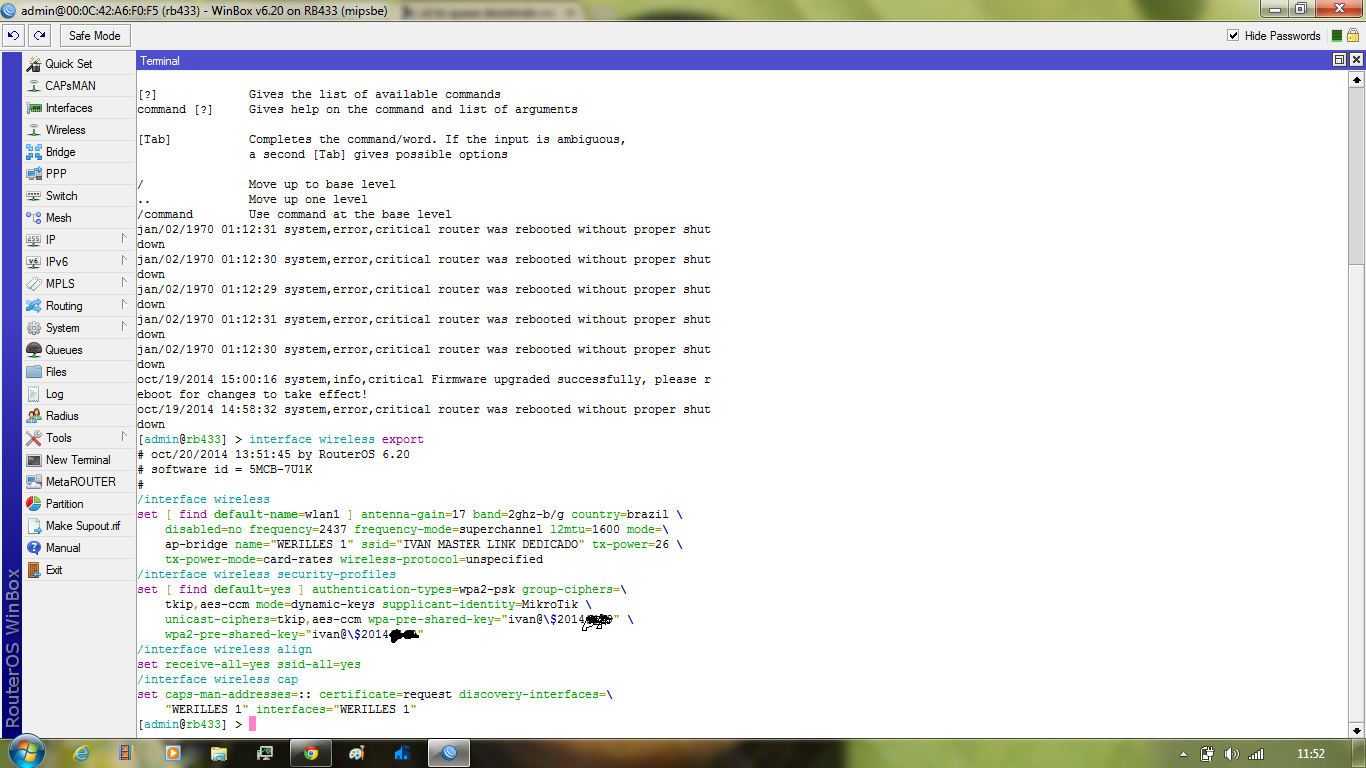
Task: Open CAPsMAN via its sidebar icon
Action: (33, 85)
